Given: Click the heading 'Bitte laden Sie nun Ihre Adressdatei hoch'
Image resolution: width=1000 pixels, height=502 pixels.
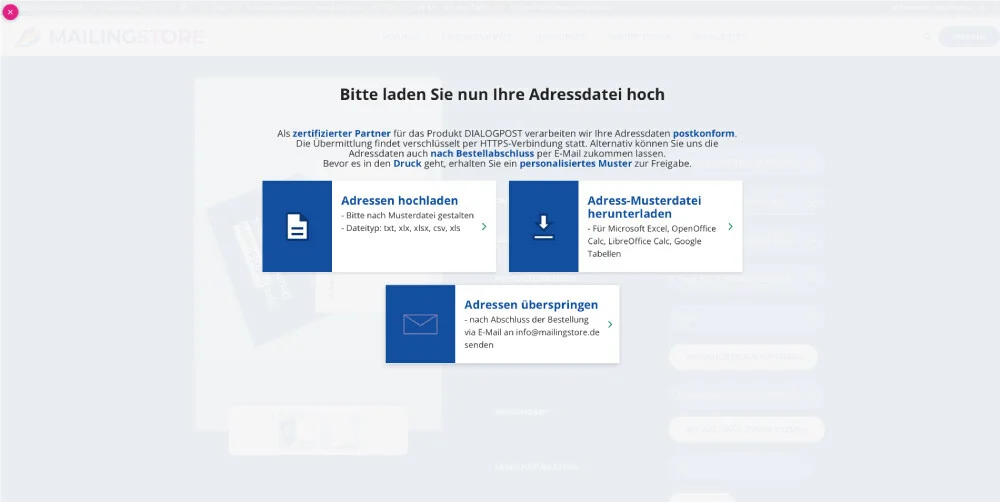Looking at the screenshot, I should (x=502, y=94).
